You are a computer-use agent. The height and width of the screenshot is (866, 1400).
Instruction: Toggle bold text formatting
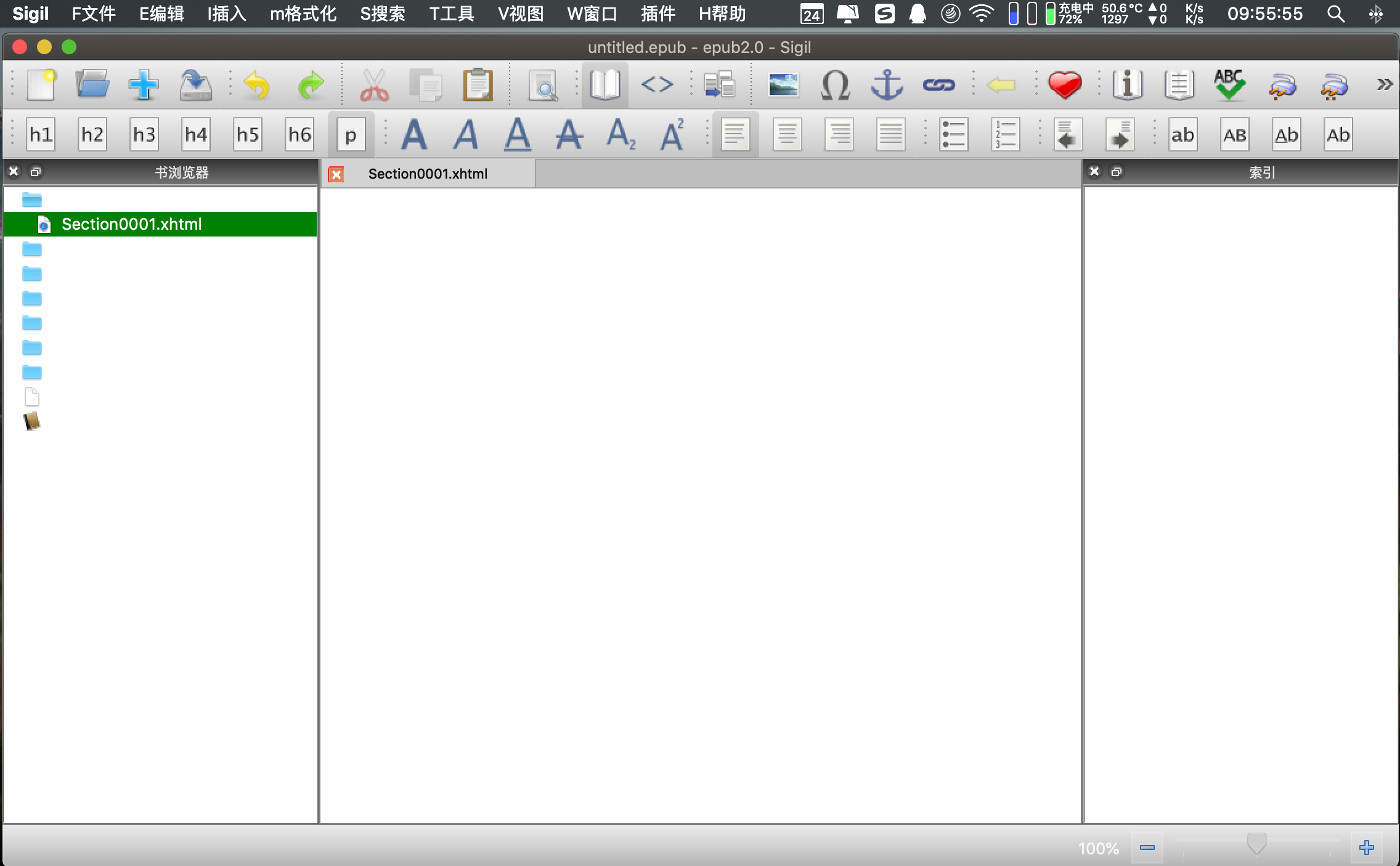click(x=414, y=134)
